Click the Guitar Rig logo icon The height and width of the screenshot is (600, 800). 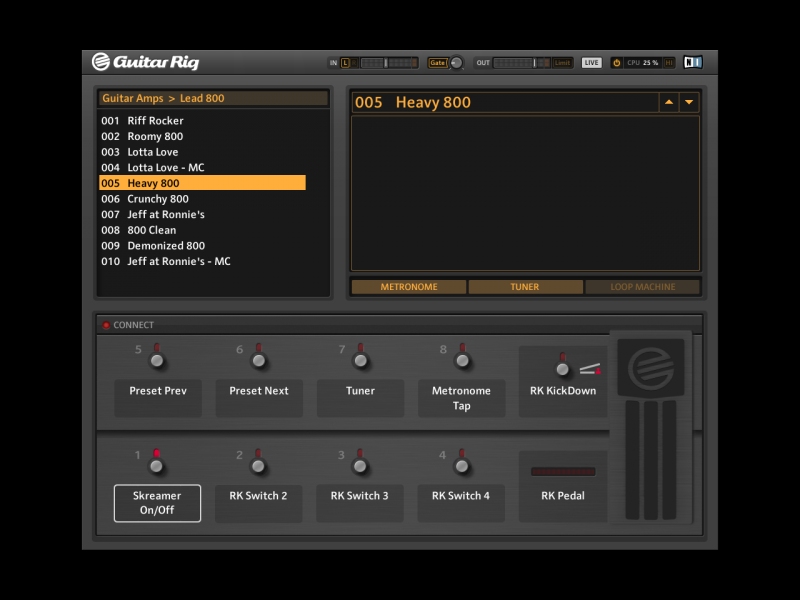point(101,62)
